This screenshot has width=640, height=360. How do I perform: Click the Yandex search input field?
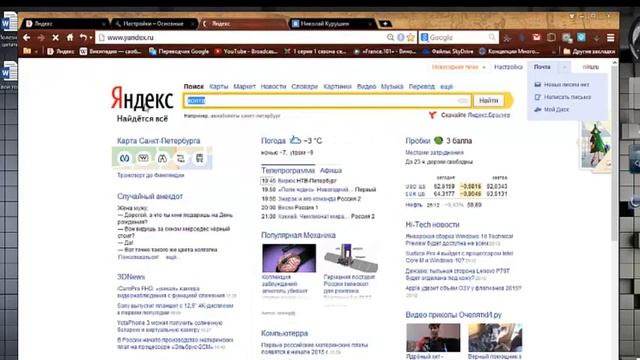pos(327,100)
